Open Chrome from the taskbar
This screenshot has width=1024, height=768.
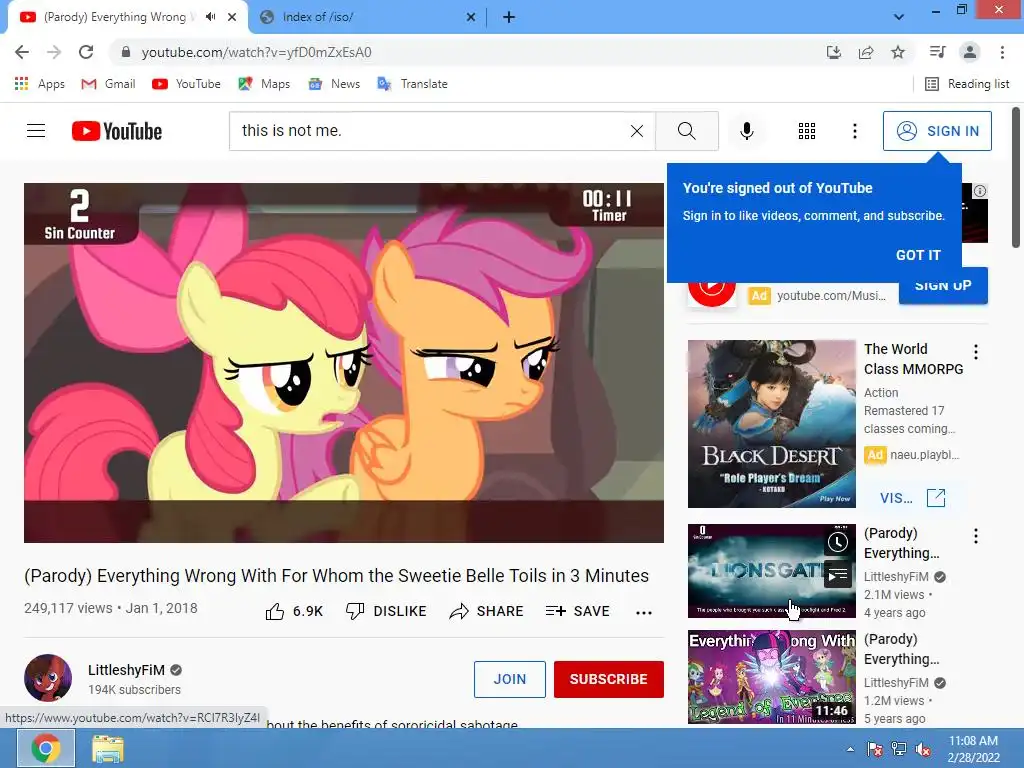pos(46,749)
